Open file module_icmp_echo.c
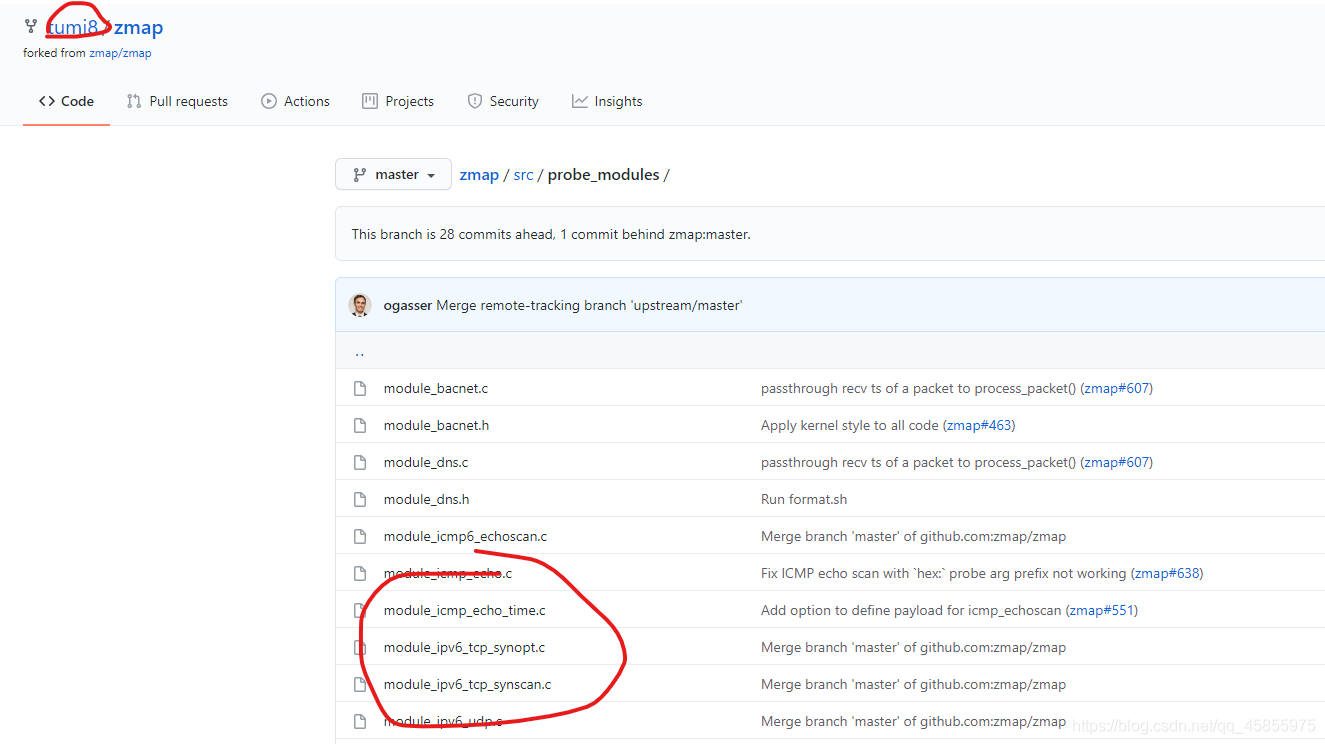The height and width of the screenshot is (744, 1325). point(448,573)
